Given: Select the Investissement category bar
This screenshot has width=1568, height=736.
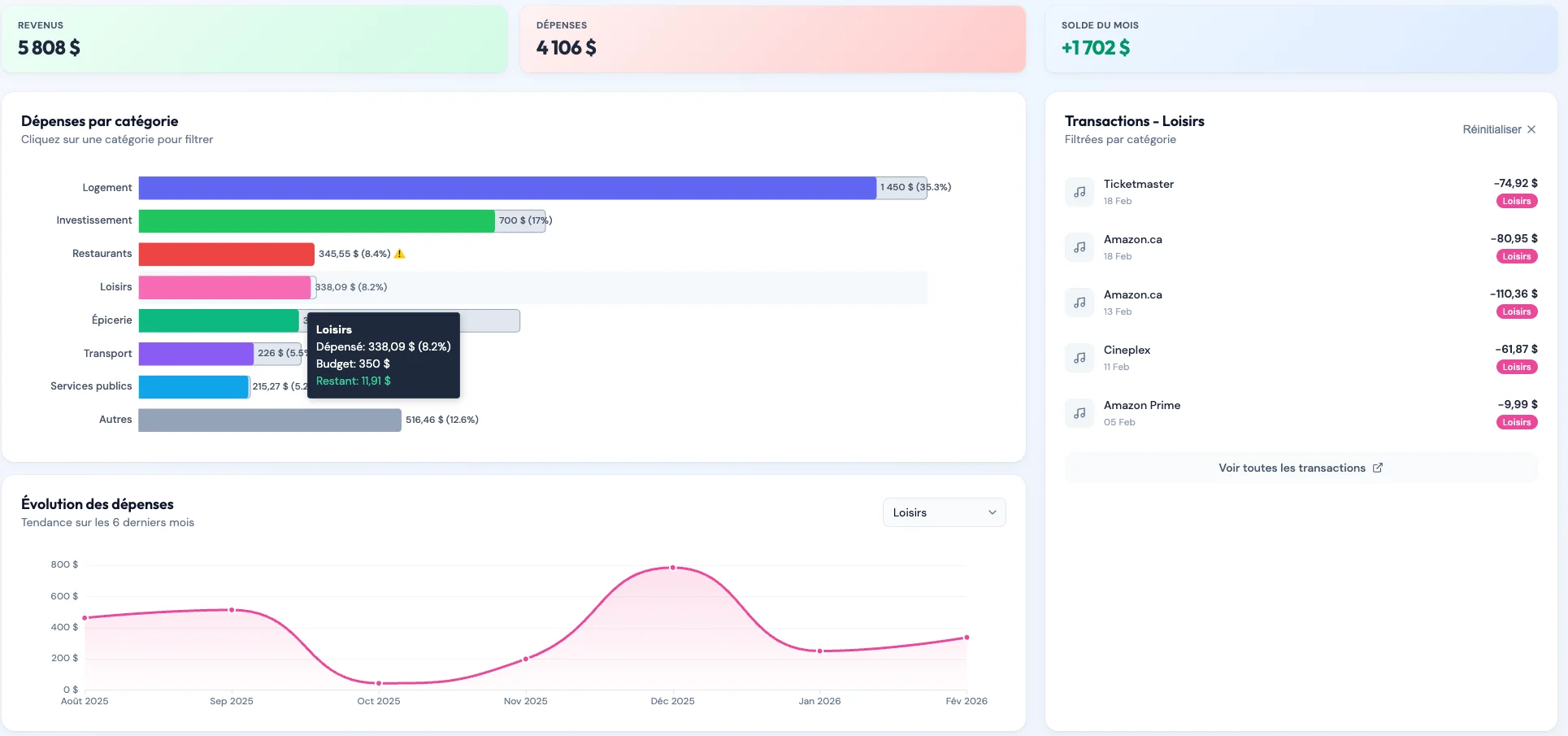Looking at the screenshot, I should click(x=317, y=220).
